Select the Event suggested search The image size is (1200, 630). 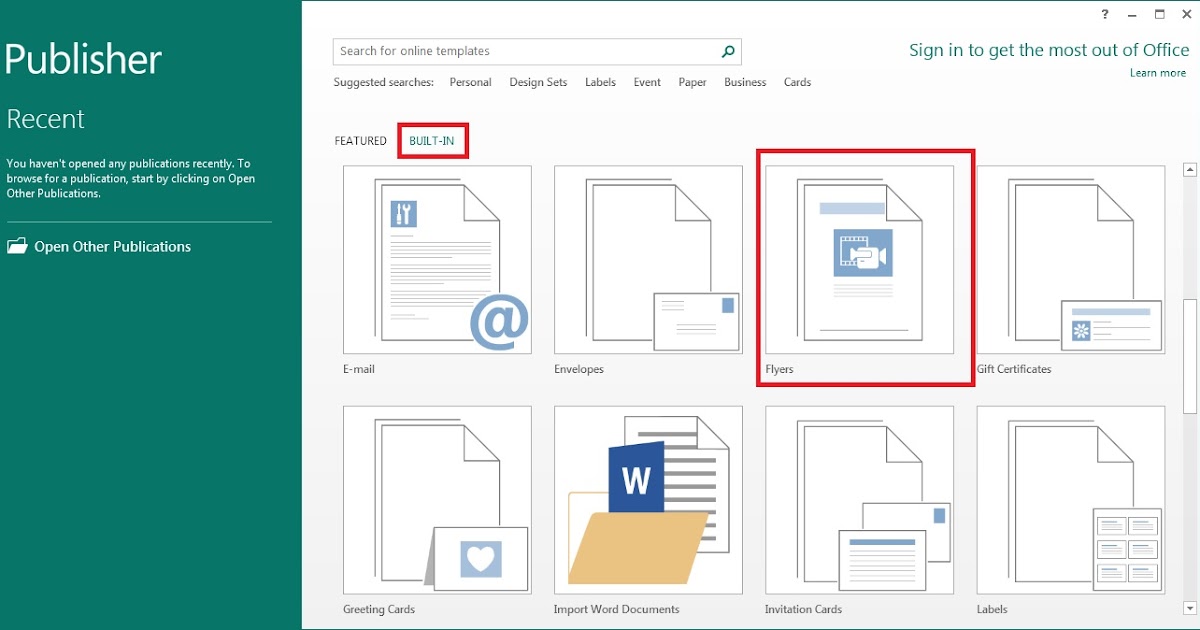click(647, 82)
